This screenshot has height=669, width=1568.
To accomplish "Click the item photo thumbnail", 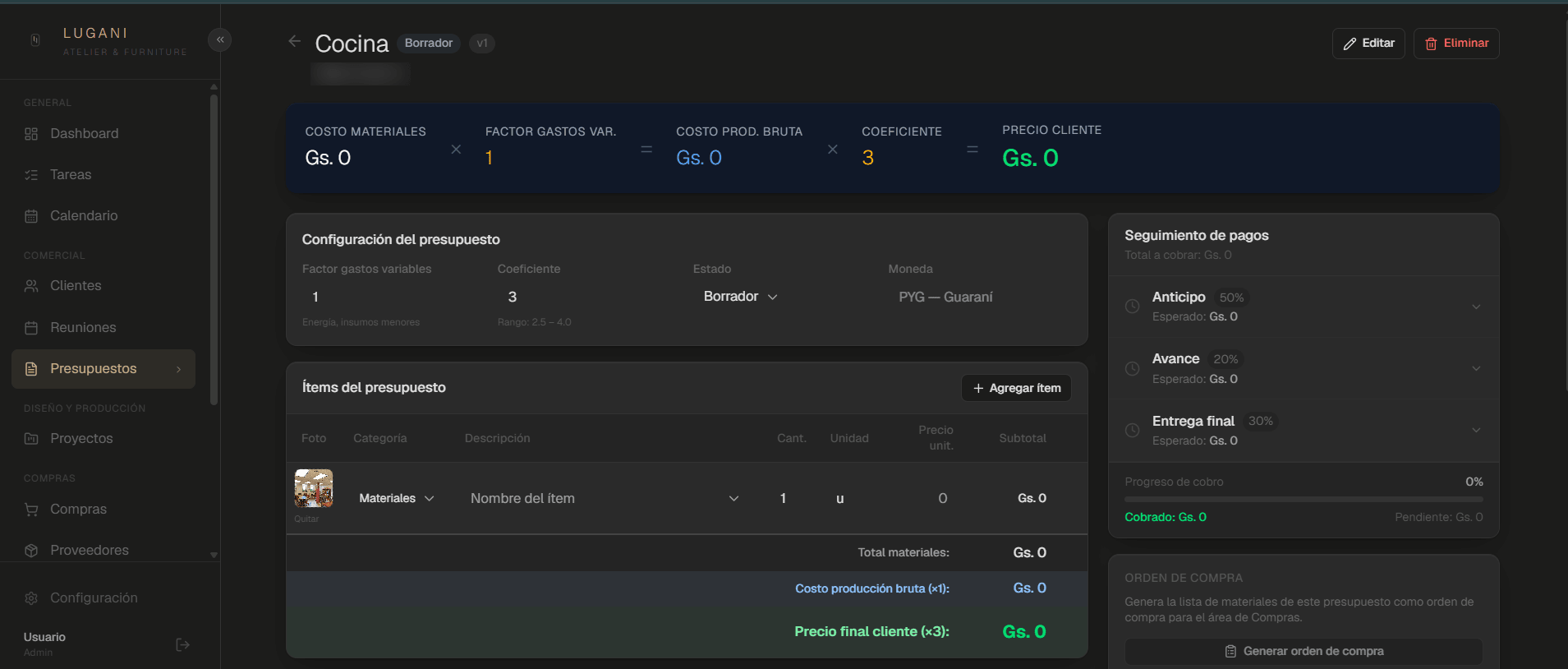I will tap(314, 489).
